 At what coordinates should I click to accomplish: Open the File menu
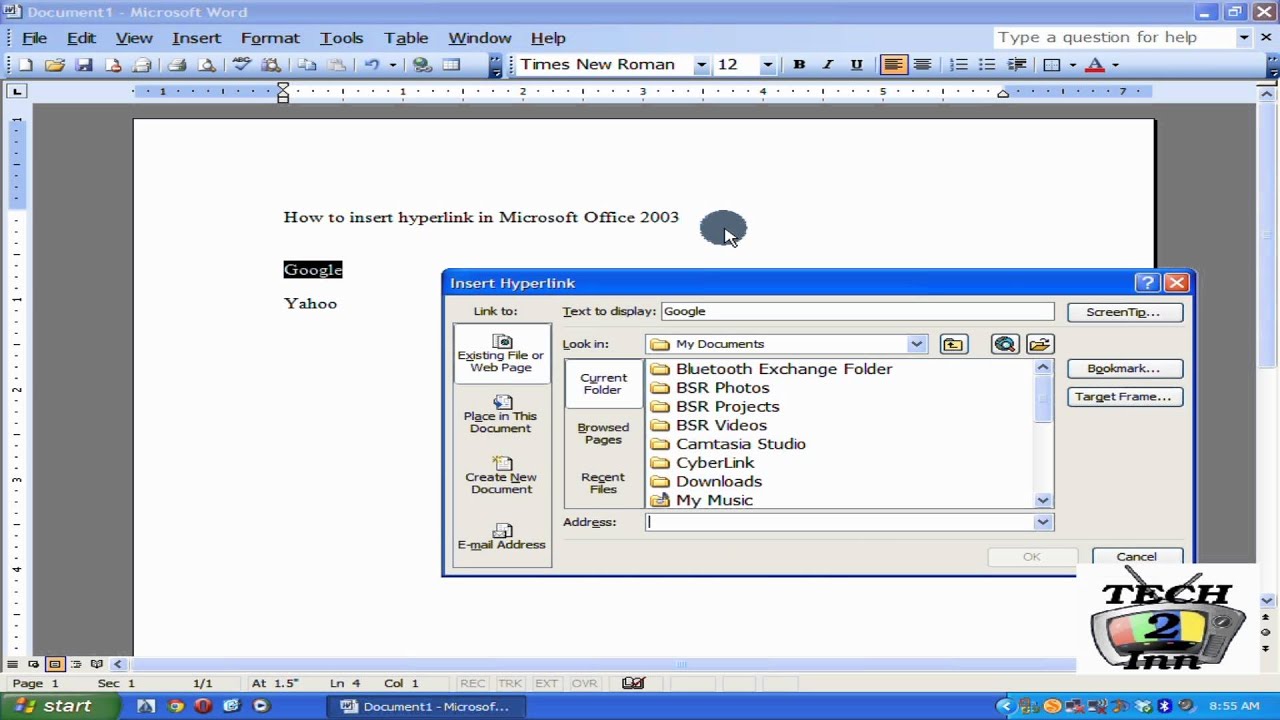pos(34,38)
